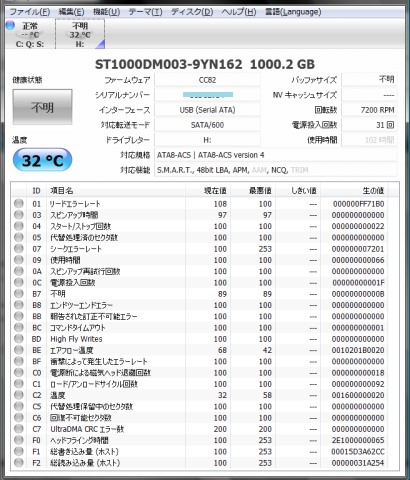Click the 最悪値 column header

253,191
